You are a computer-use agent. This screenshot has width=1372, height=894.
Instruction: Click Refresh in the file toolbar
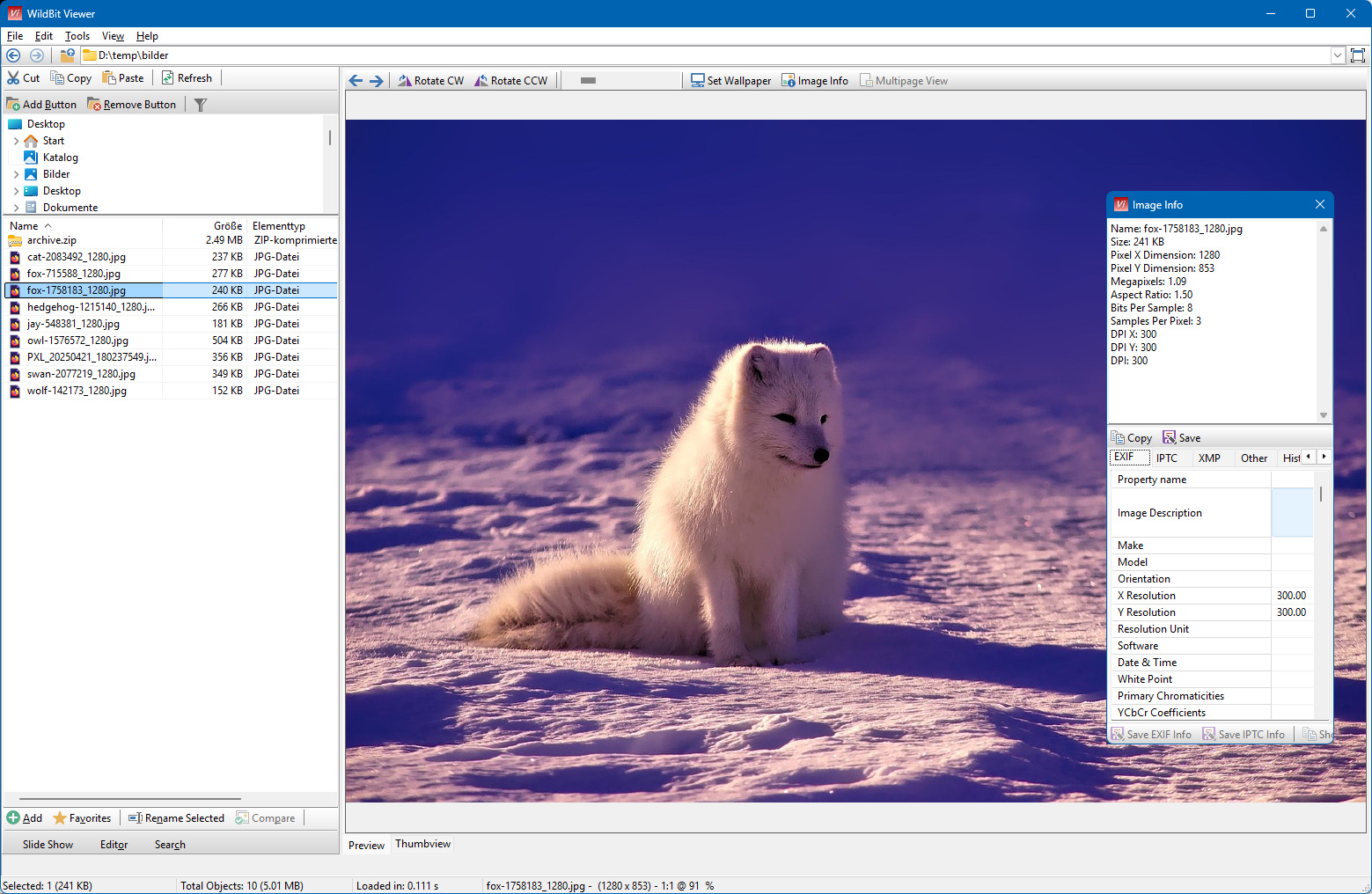[187, 78]
